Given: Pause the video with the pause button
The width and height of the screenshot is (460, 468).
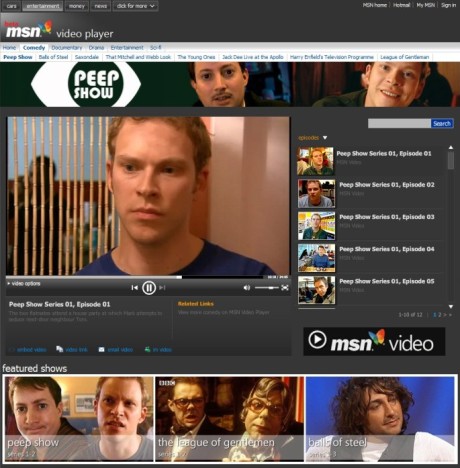Looking at the screenshot, I should (149, 287).
